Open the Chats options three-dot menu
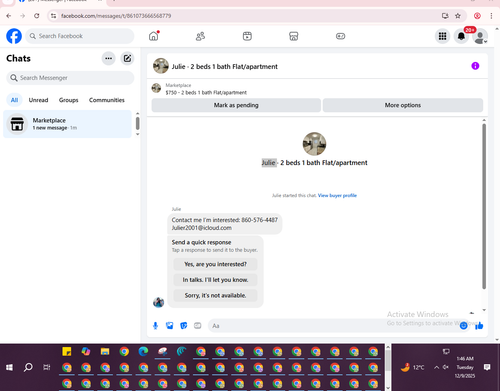Image resolution: width=500 pixels, height=391 pixels. point(108,58)
